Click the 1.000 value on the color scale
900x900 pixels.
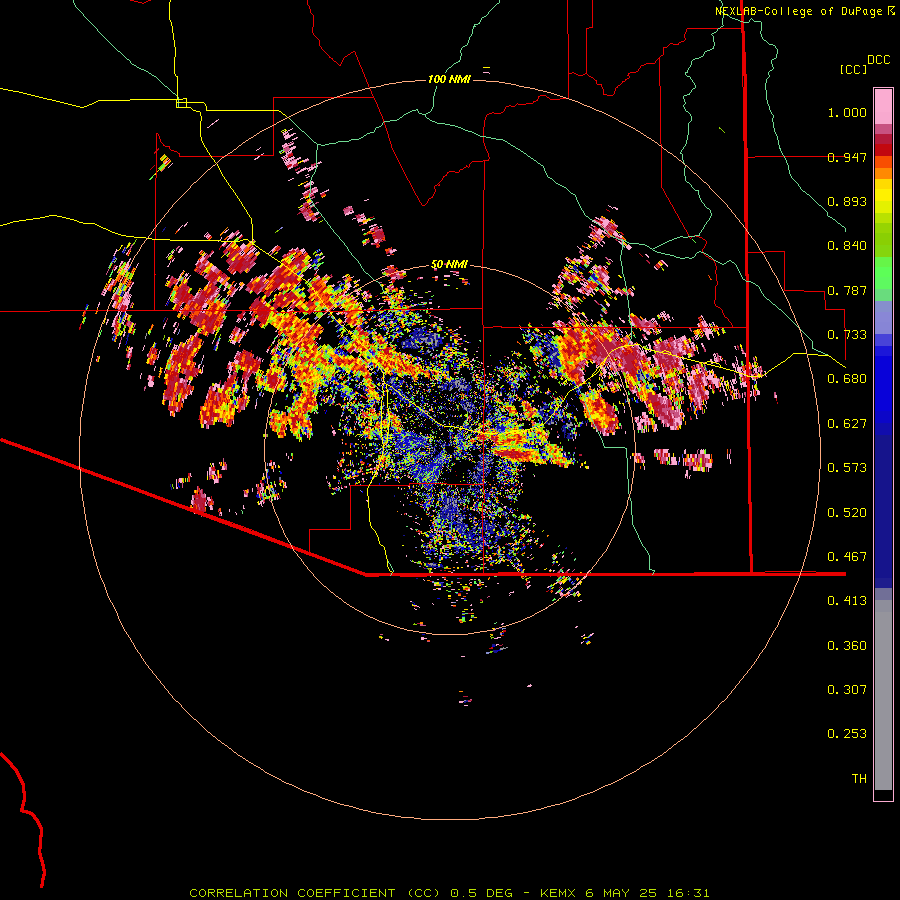point(847,112)
